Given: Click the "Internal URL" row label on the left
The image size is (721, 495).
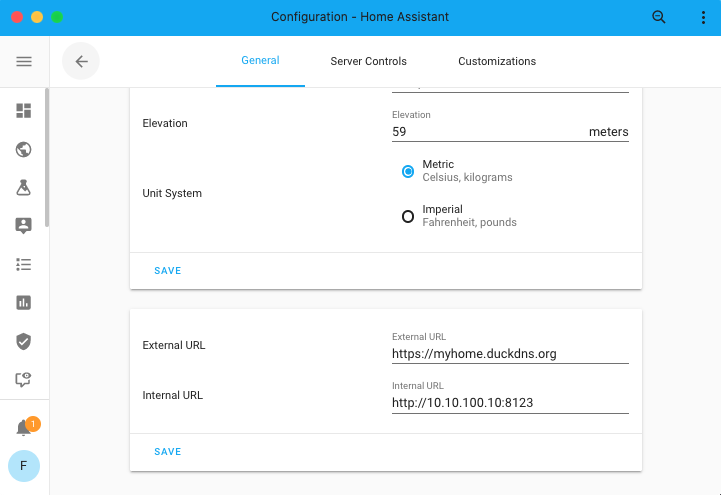Looking at the screenshot, I should 172,395.
